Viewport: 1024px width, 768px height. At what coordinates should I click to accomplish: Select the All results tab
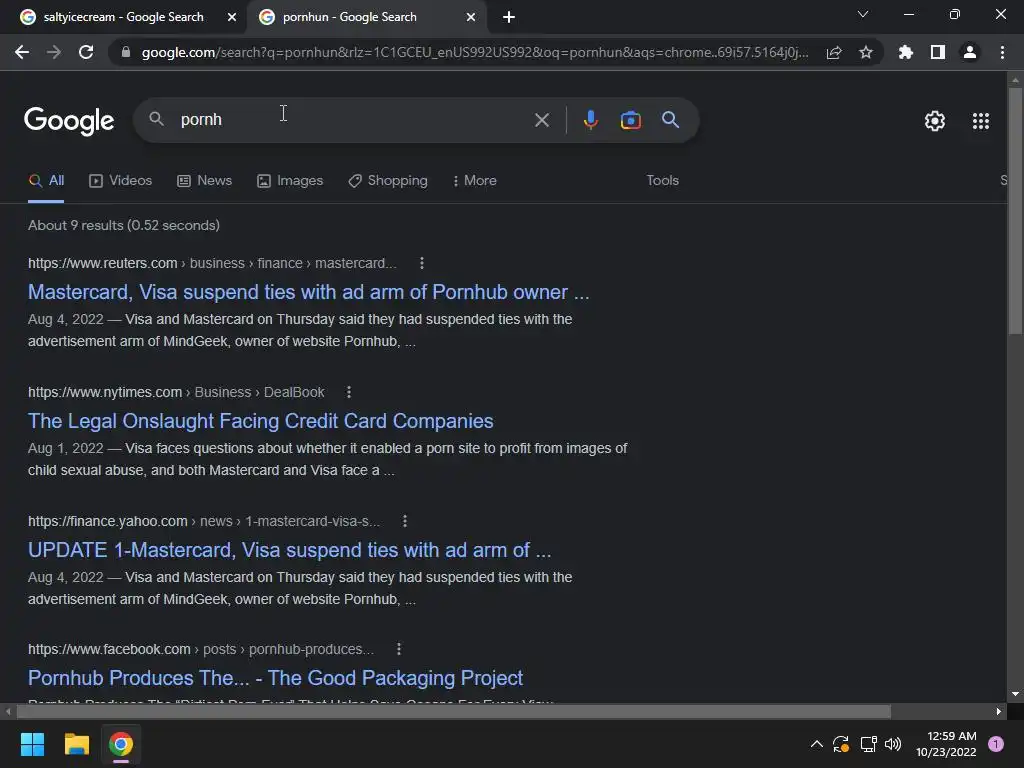pyautogui.click(x=46, y=180)
